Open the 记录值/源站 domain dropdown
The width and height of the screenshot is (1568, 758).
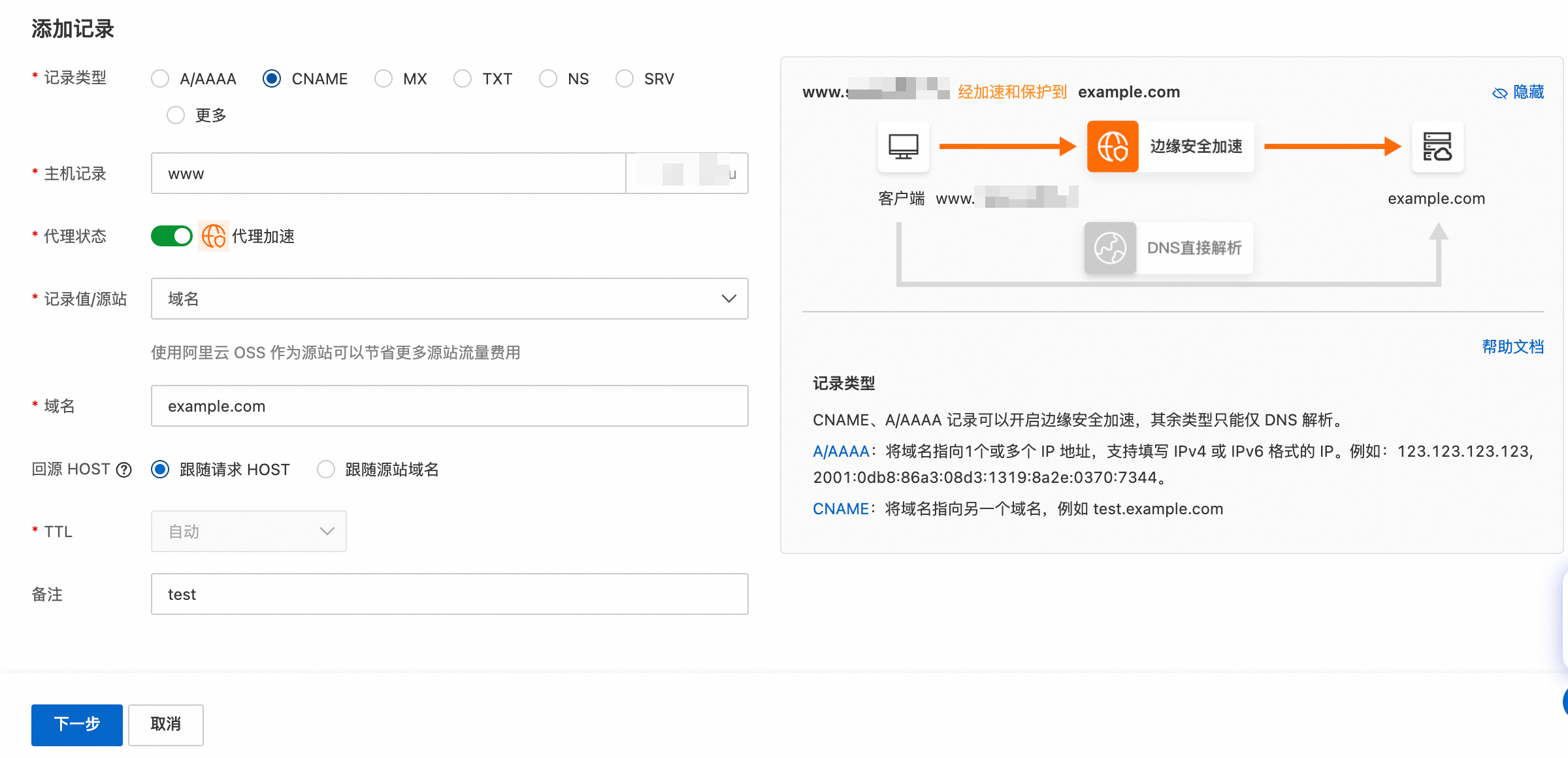click(x=449, y=299)
